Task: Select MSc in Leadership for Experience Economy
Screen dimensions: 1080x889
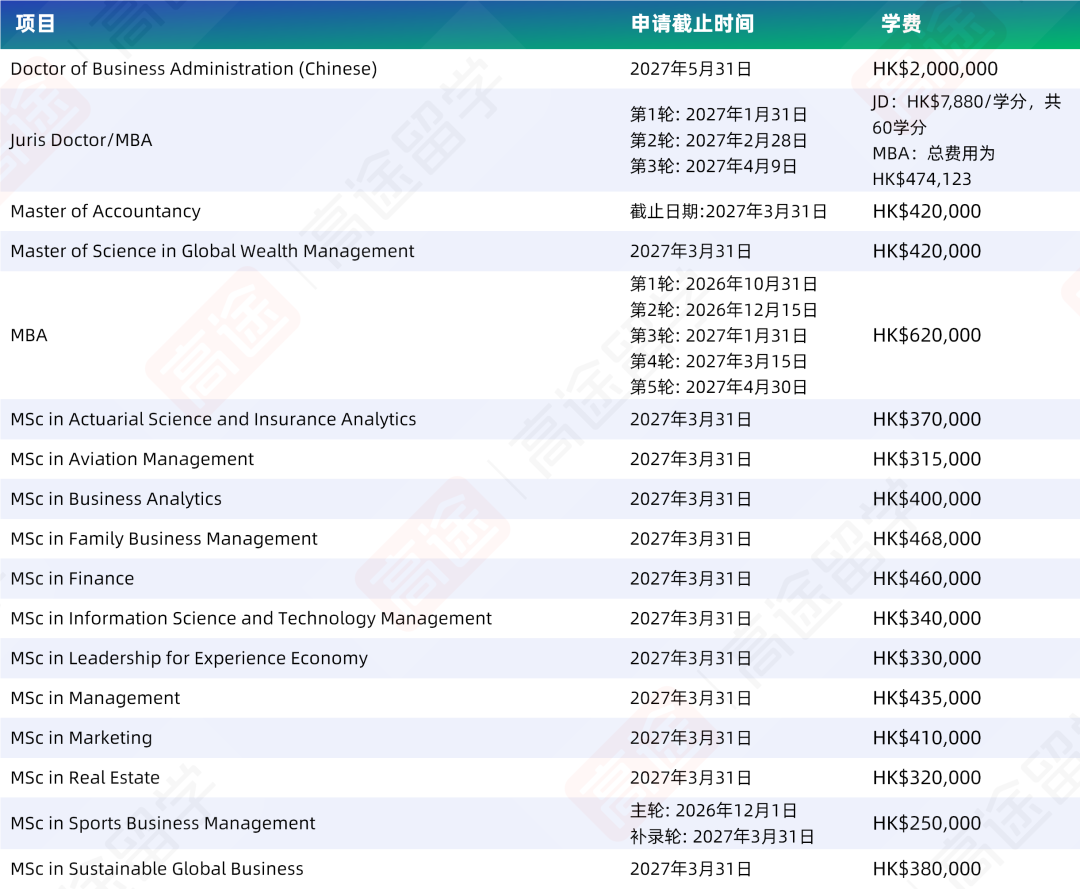Action: coord(189,659)
